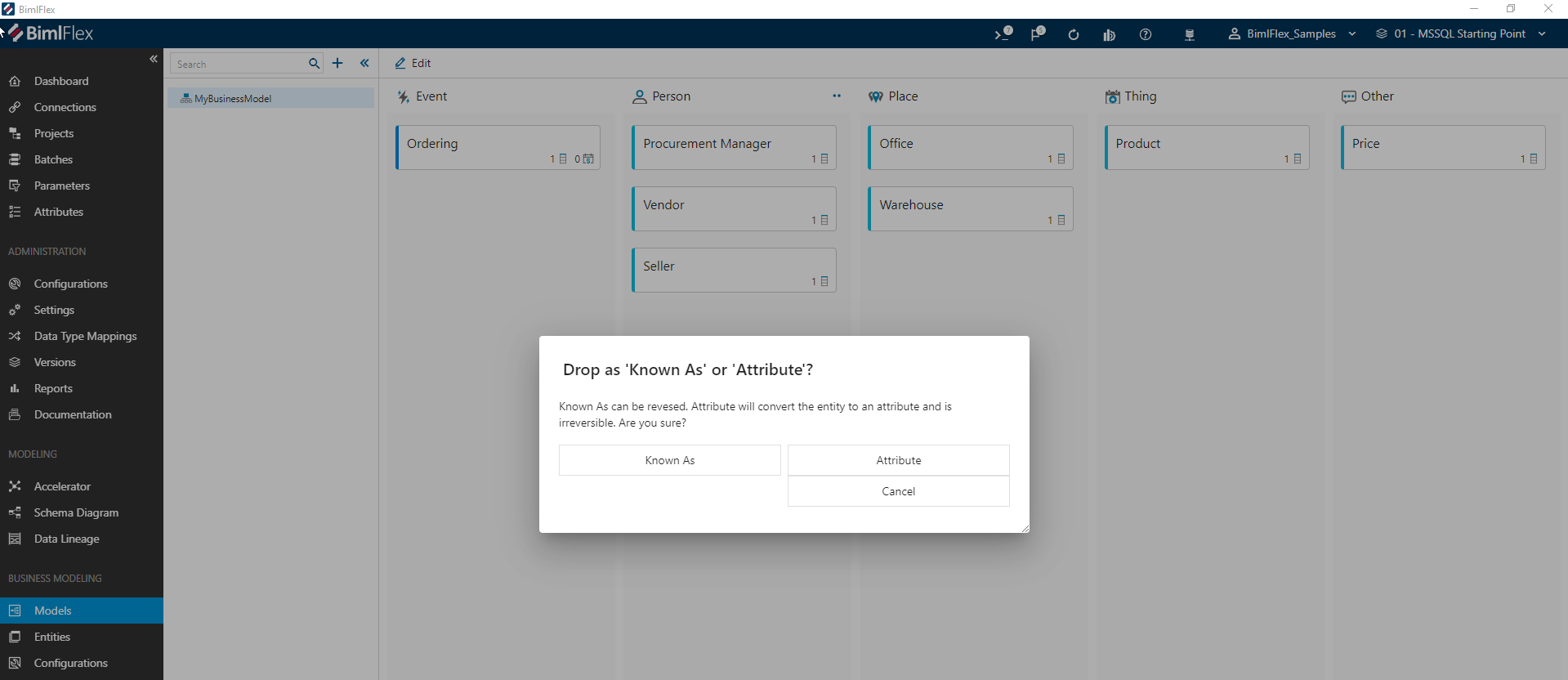Image resolution: width=1568 pixels, height=680 pixels.
Task: Choose Attribute in the dialog
Action: tap(898, 460)
